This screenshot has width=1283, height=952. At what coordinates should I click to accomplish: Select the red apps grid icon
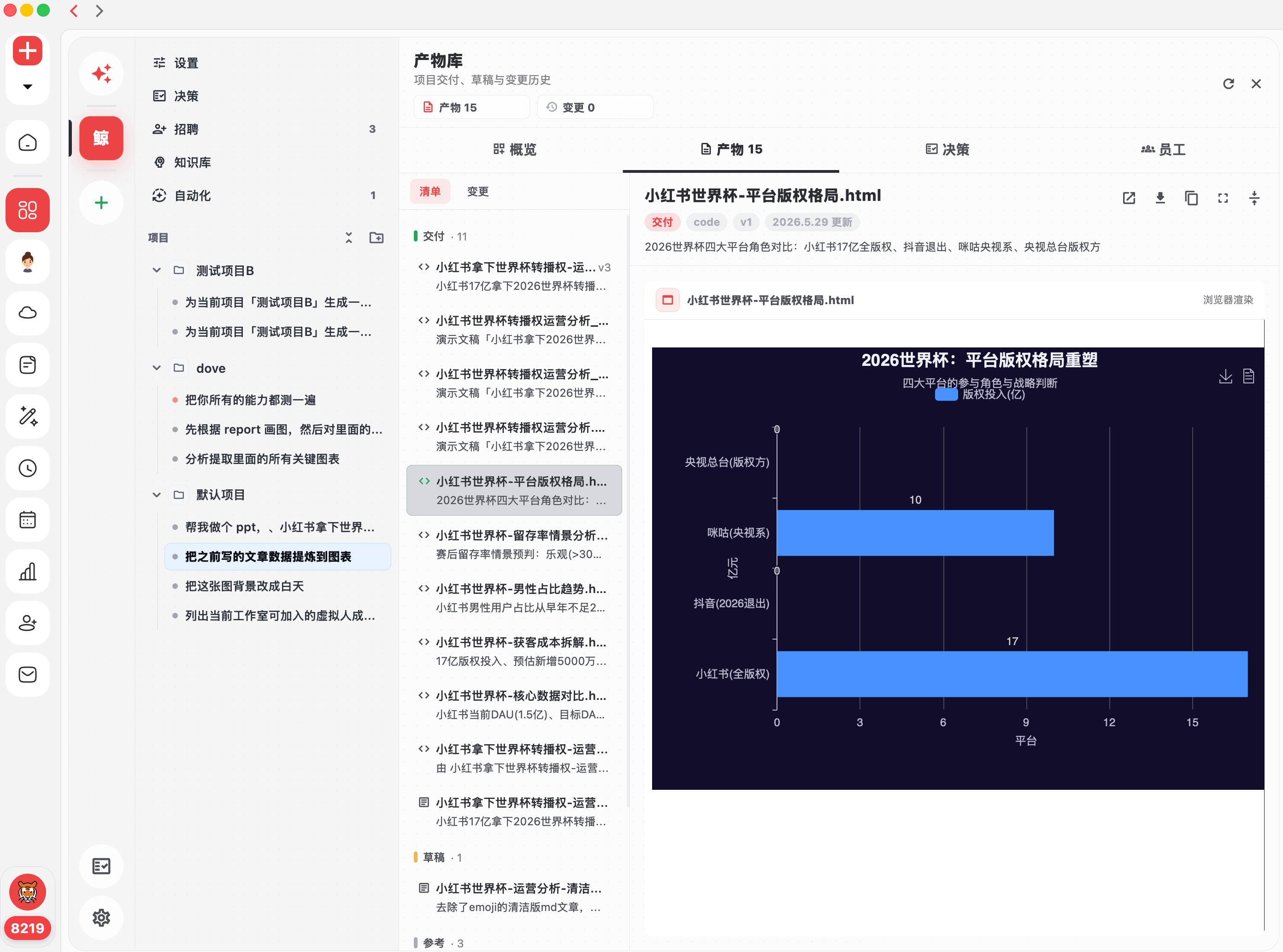[27, 210]
